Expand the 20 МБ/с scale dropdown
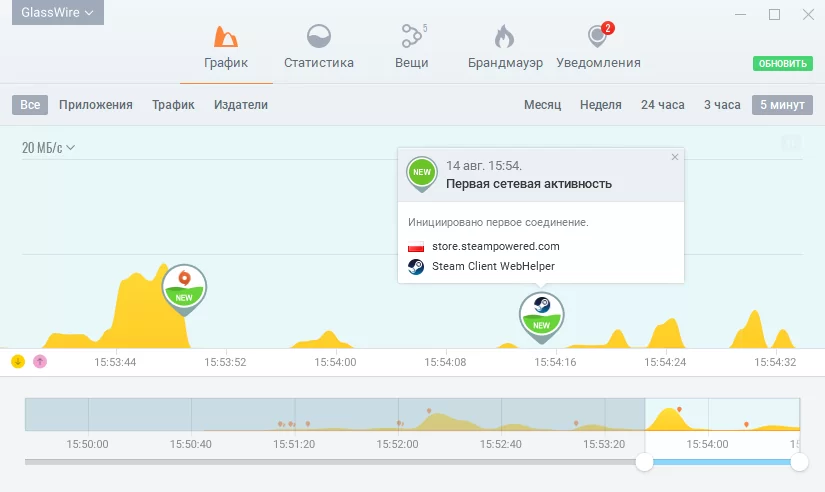This screenshot has height=492, width=825. coord(48,148)
